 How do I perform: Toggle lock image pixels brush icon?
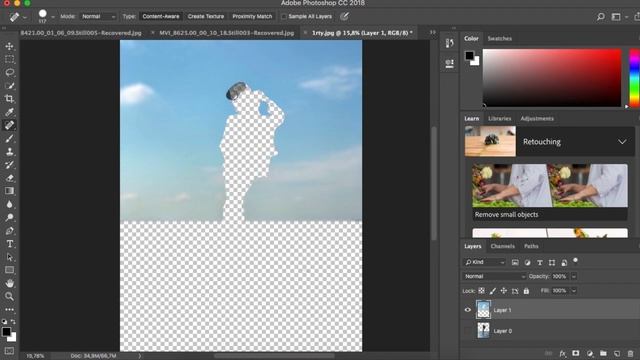tap(493, 291)
